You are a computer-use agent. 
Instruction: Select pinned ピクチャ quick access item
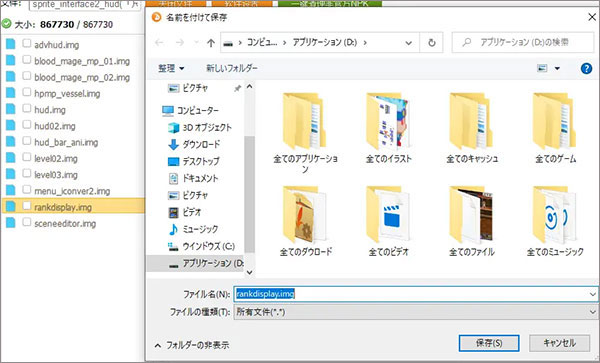[188, 88]
